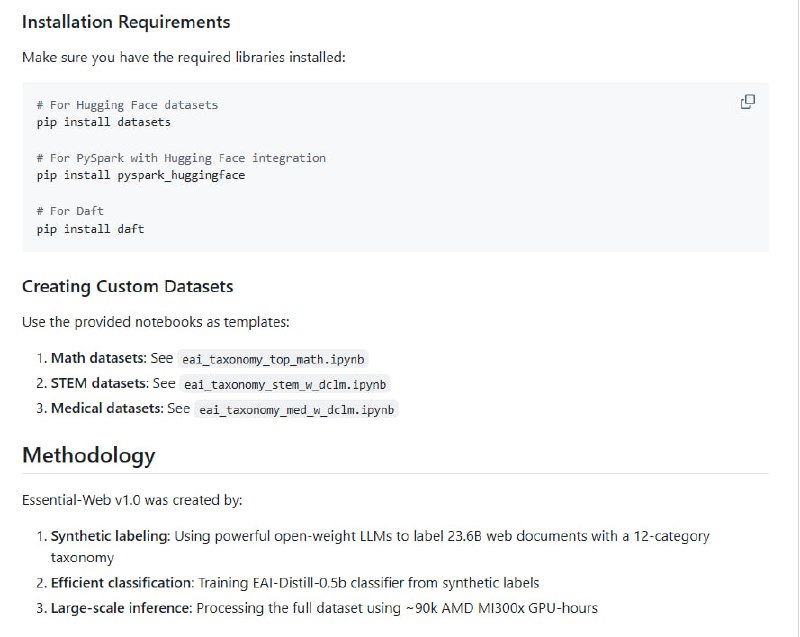This screenshot has width=800, height=637.
Task: Click the Installation Requirements heading
Action: (126, 21)
